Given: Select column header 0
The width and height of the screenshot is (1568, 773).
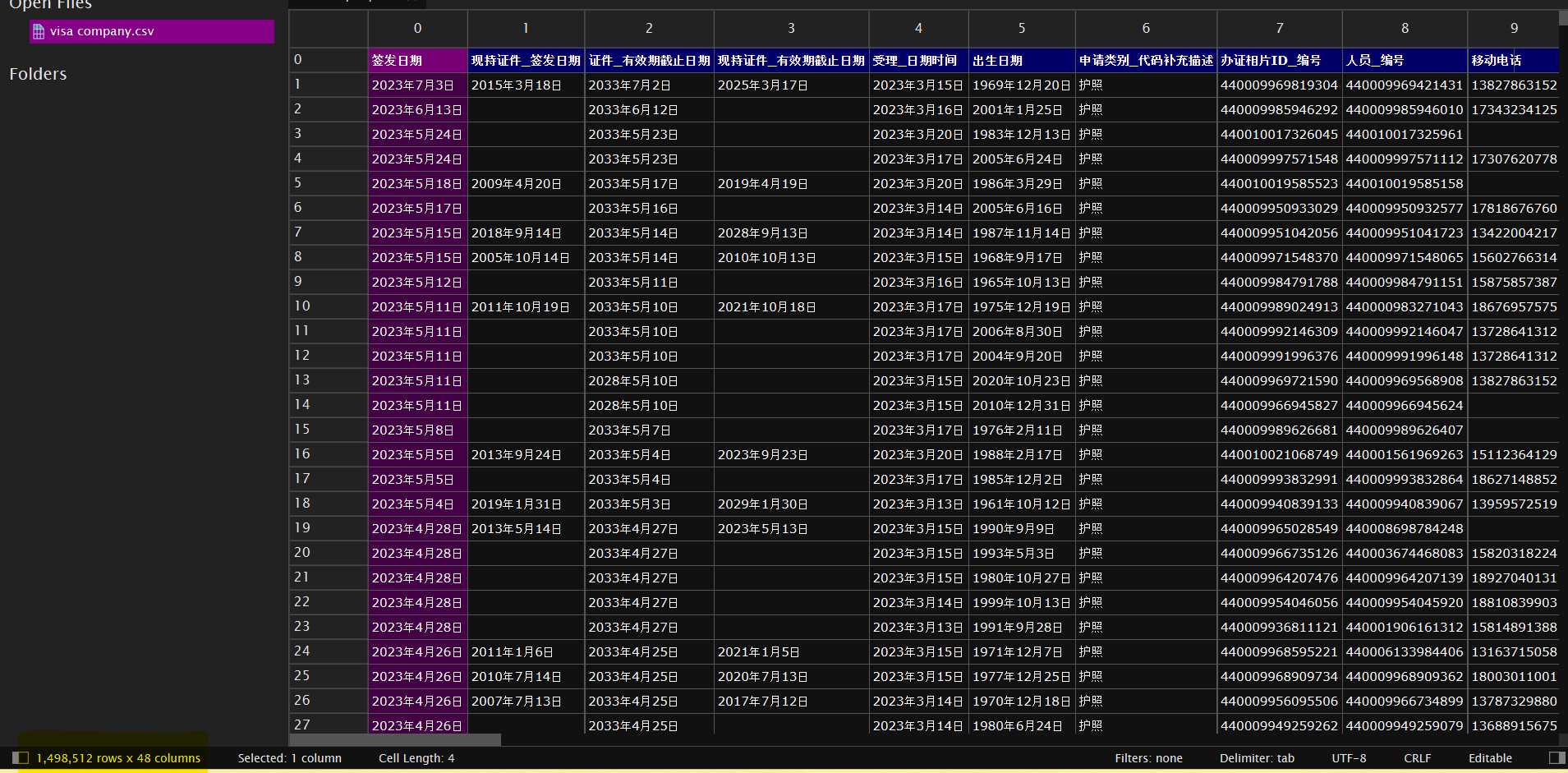Looking at the screenshot, I should click(x=417, y=28).
